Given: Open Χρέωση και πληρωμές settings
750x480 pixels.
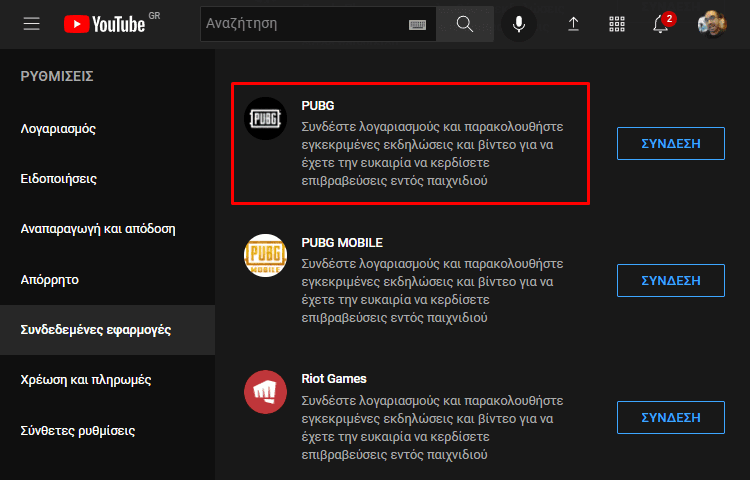Looking at the screenshot, I should tap(86, 380).
